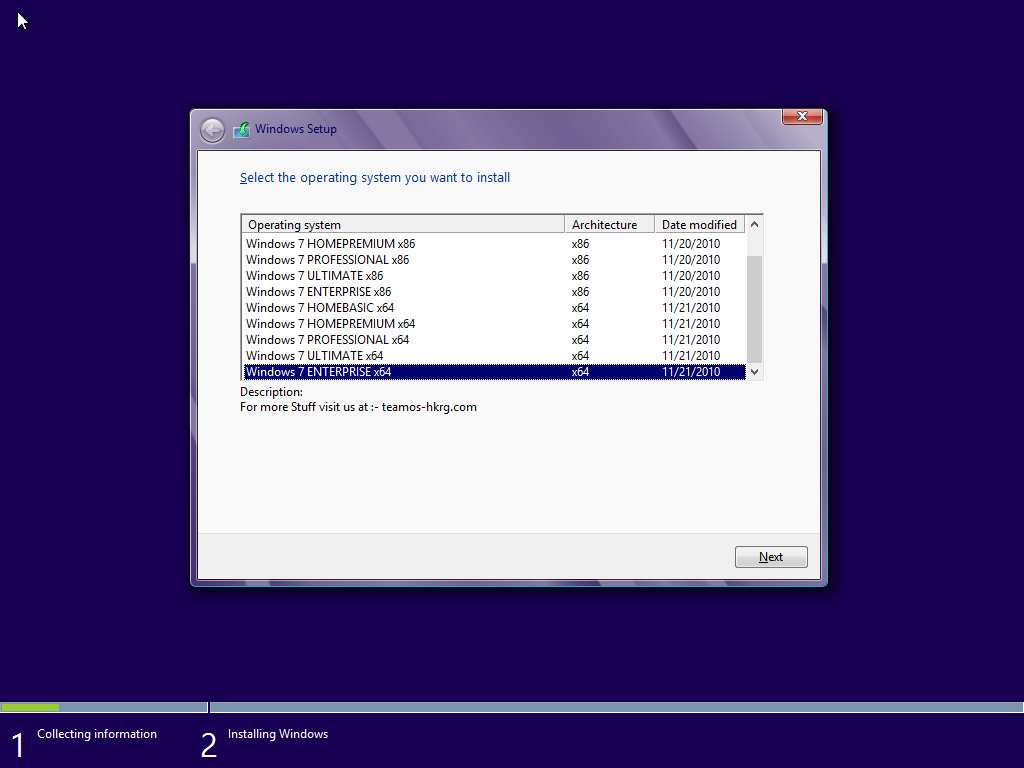Select Windows 7 ENTERPRISE x64 row

[494, 372]
